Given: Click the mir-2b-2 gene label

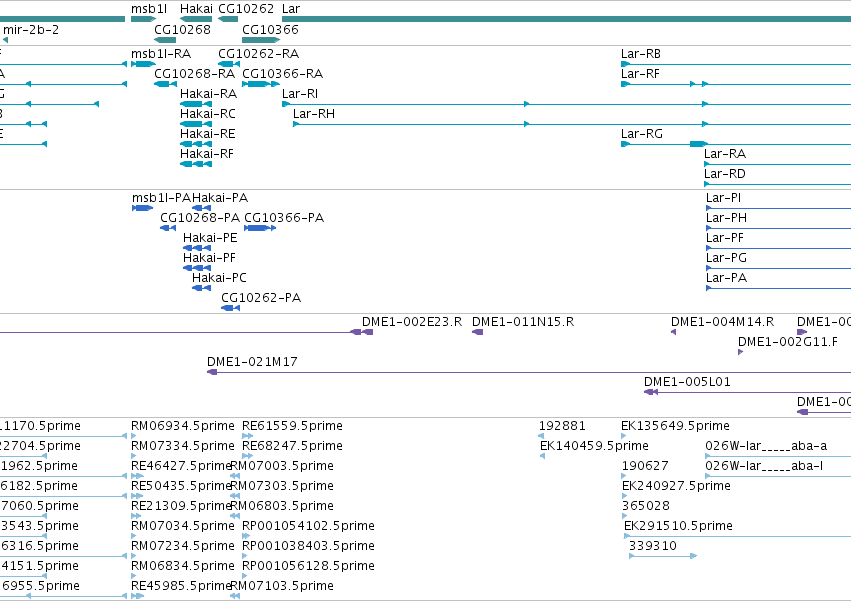Looking at the screenshot, I should click(x=30, y=29).
